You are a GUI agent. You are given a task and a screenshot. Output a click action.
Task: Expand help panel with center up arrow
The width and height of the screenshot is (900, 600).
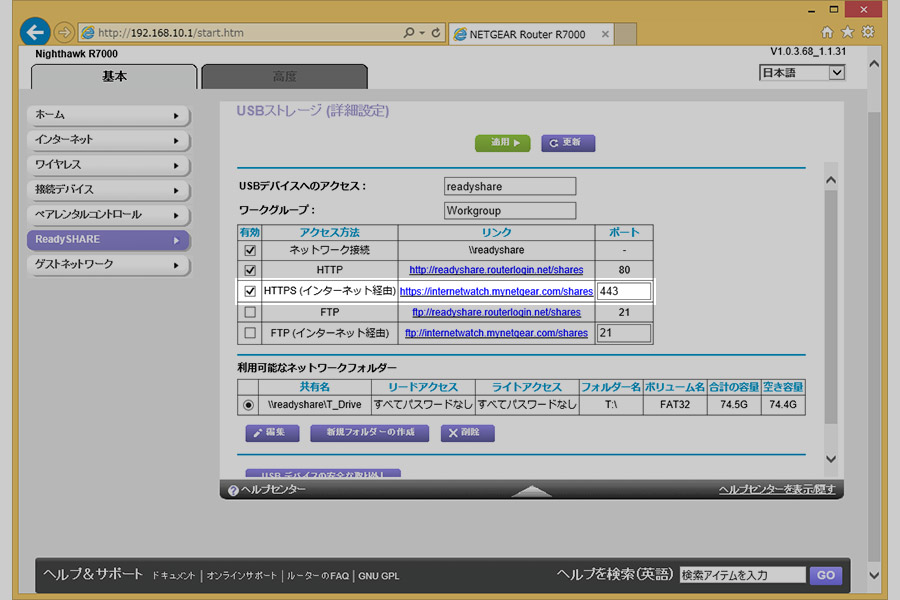coord(531,490)
